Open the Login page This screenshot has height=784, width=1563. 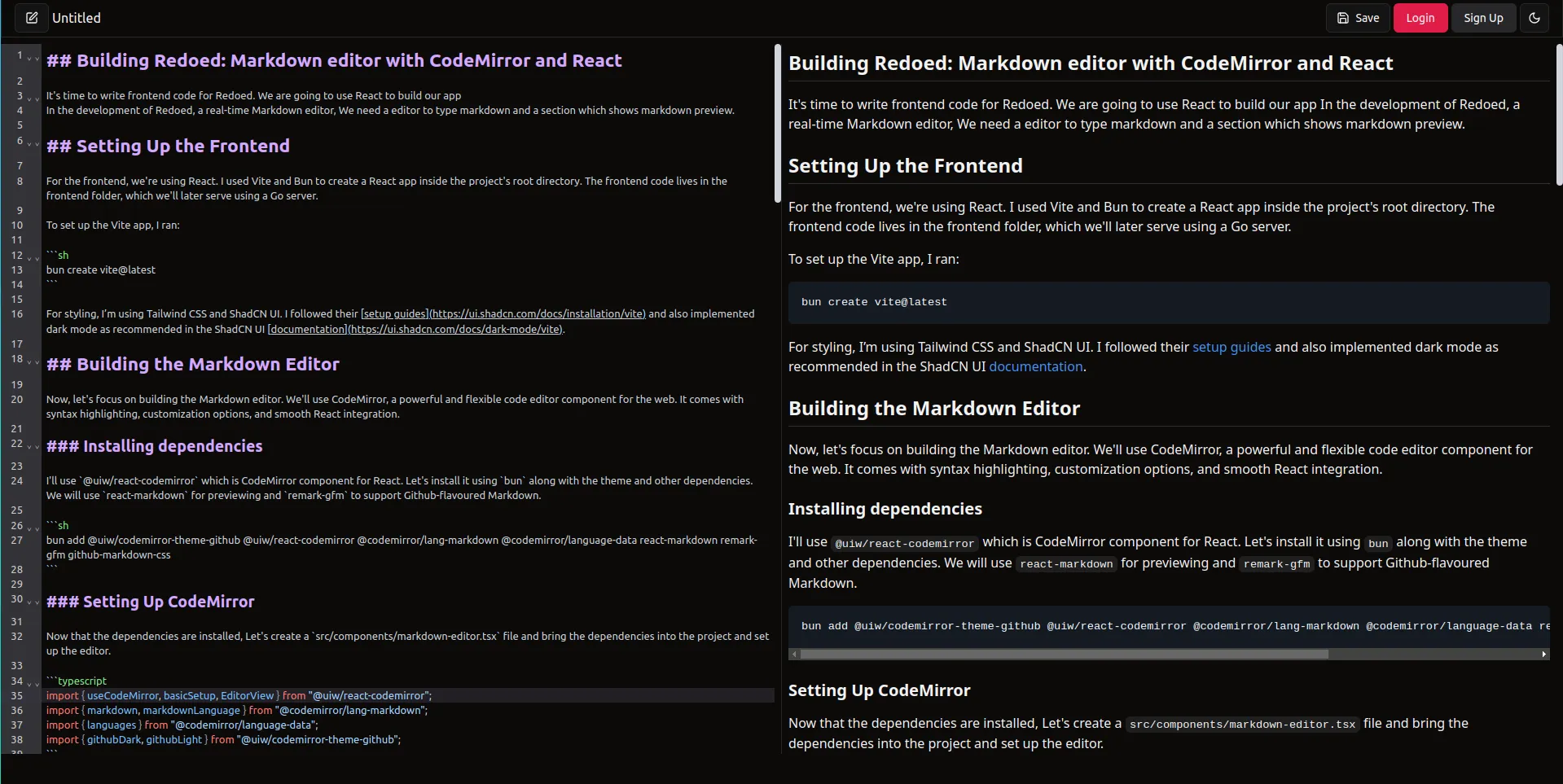pos(1420,18)
